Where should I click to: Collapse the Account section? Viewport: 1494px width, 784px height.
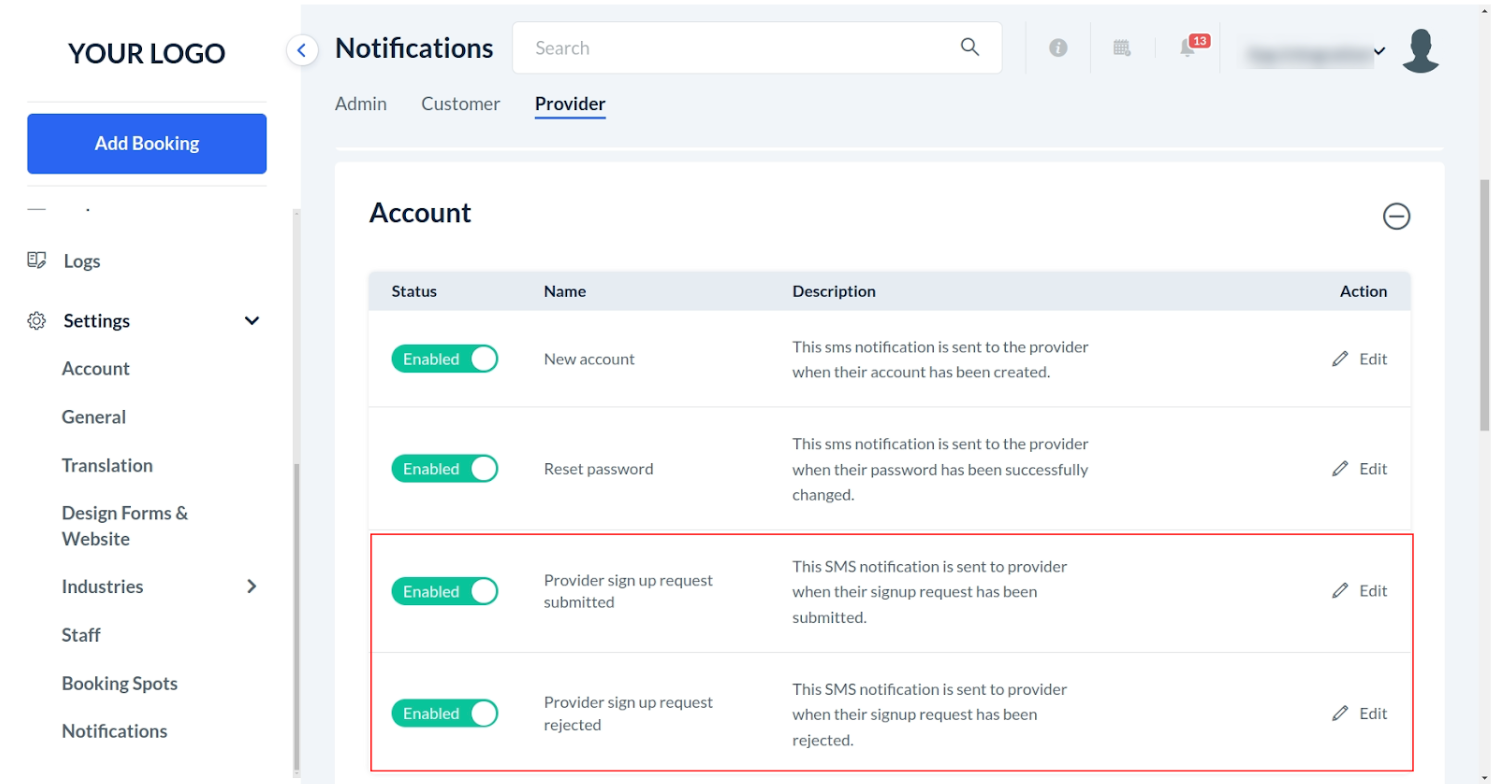point(1396,216)
